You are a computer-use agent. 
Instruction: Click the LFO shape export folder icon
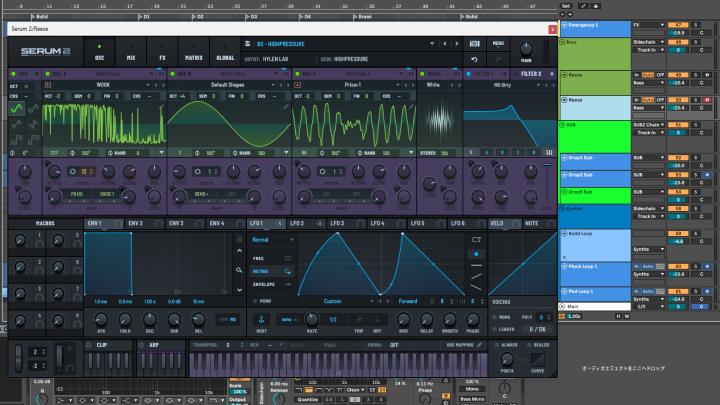pyautogui.click(x=476, y=239)
